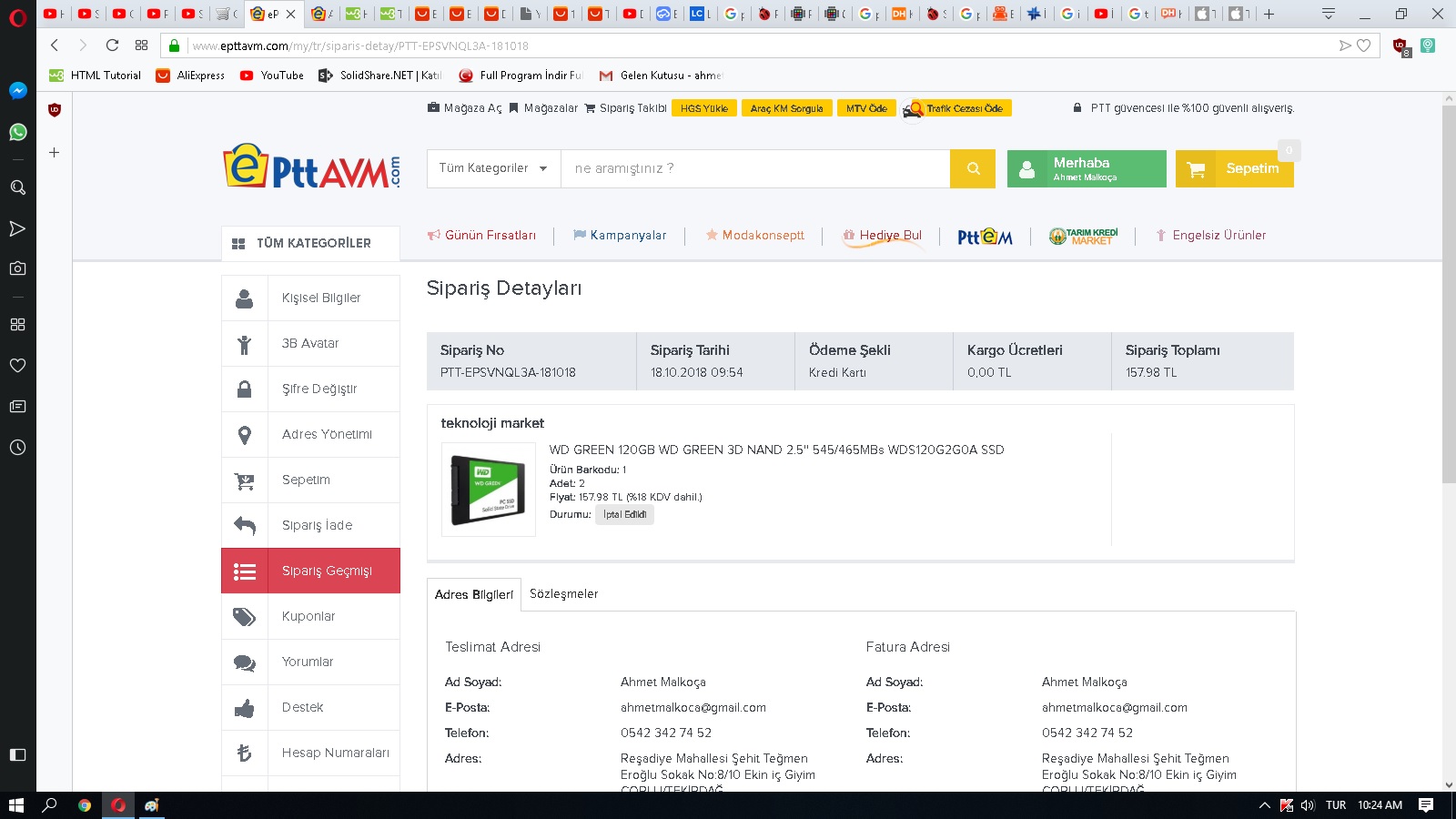Click the page vertical scrollbar
Screen dimensions: 1456x819
coord(1449,294)
